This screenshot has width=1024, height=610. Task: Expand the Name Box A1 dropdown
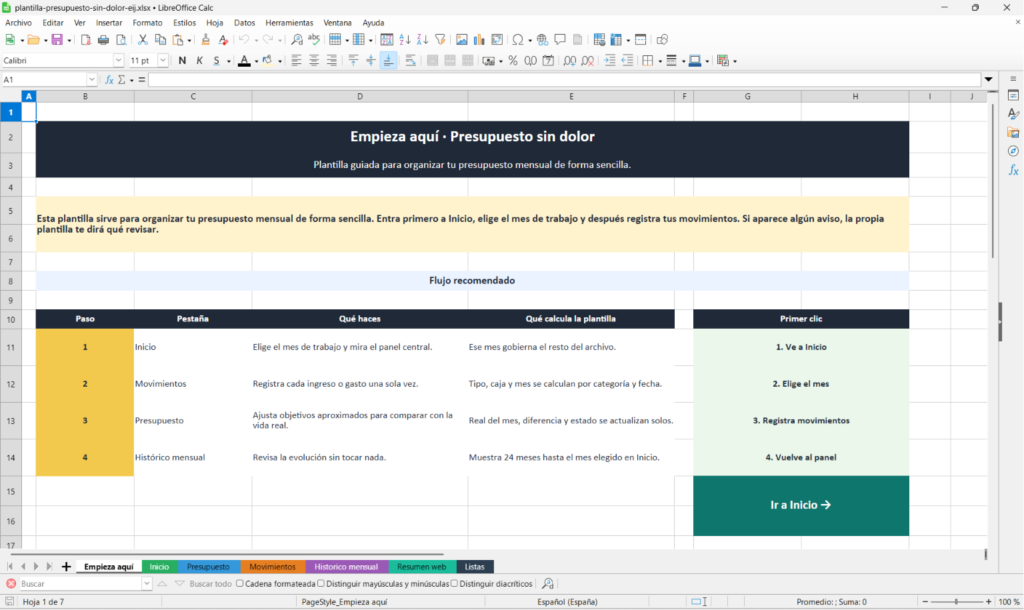(91, 80)
